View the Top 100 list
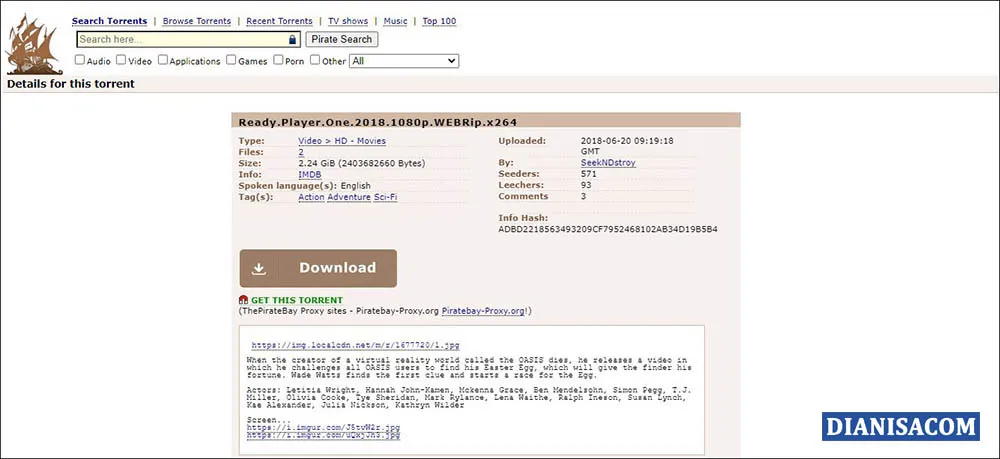The width and height of the screenshot is (1000, 459). [x=439, y=21]
